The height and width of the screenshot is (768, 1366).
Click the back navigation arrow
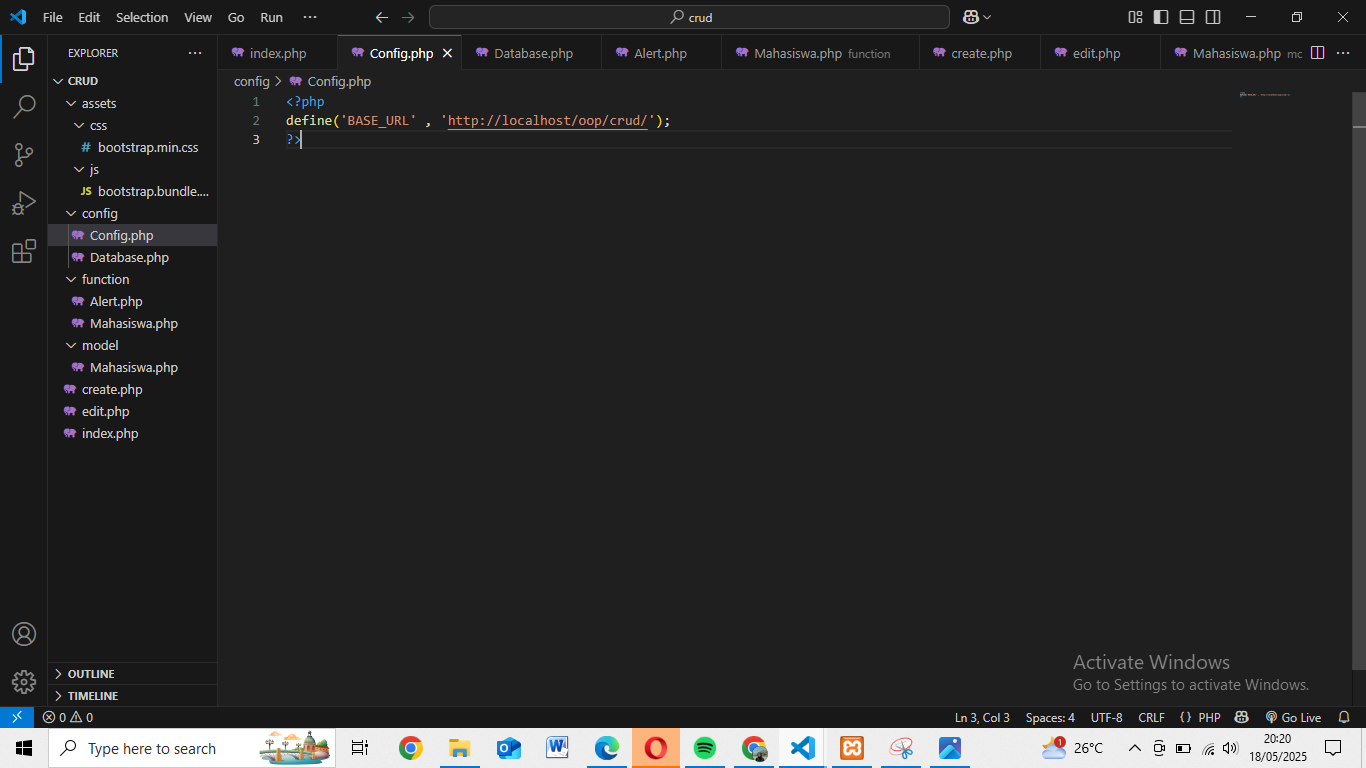[381, 17]
